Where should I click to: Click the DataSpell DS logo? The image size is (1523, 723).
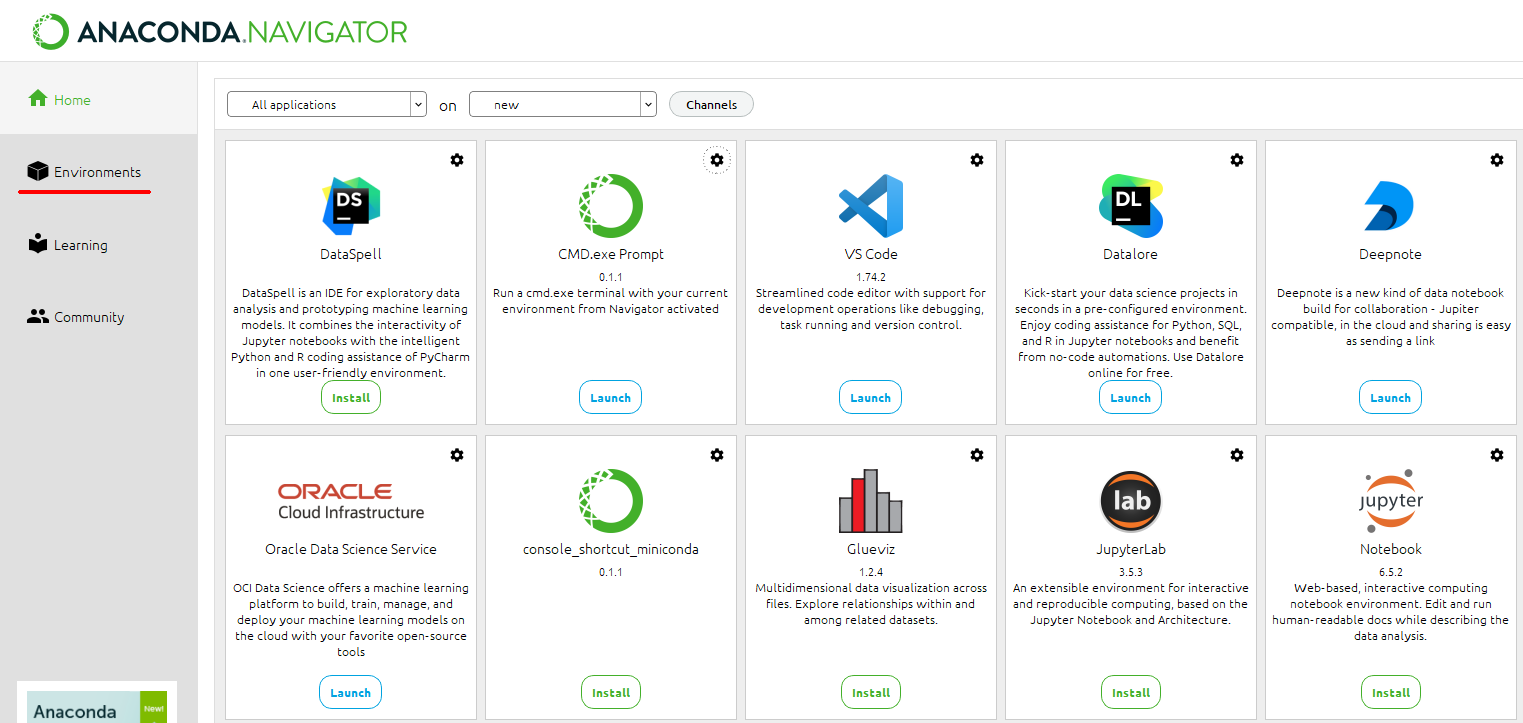click(x=351, y=205)
